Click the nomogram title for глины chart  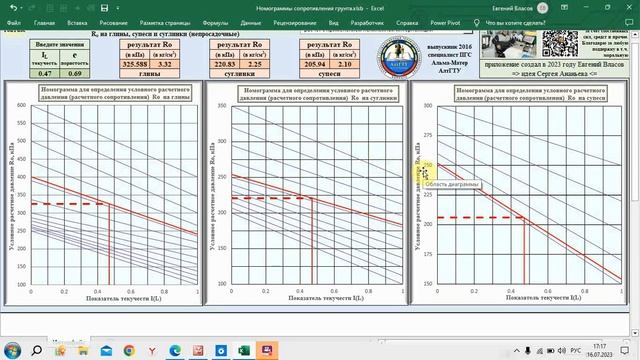(x=116, y=93)
